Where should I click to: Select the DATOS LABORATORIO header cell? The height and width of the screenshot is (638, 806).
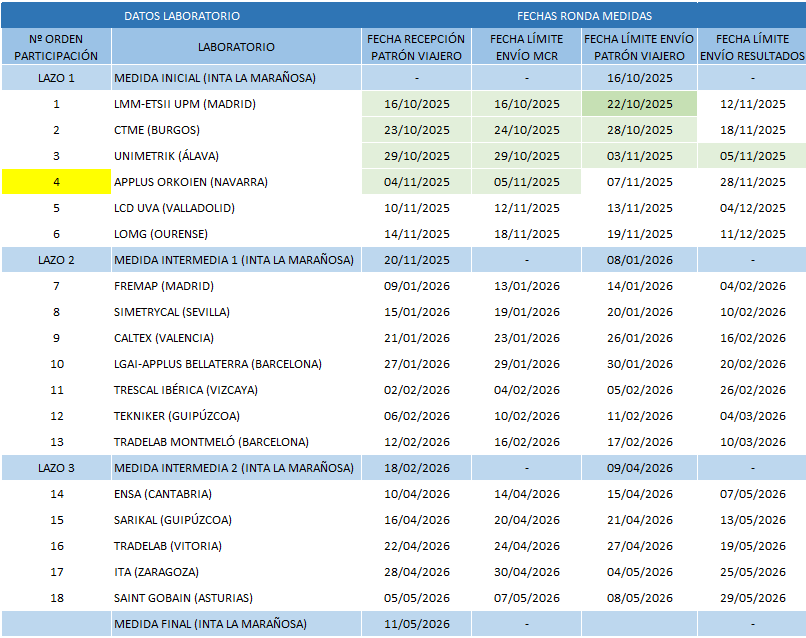point(181,16)
